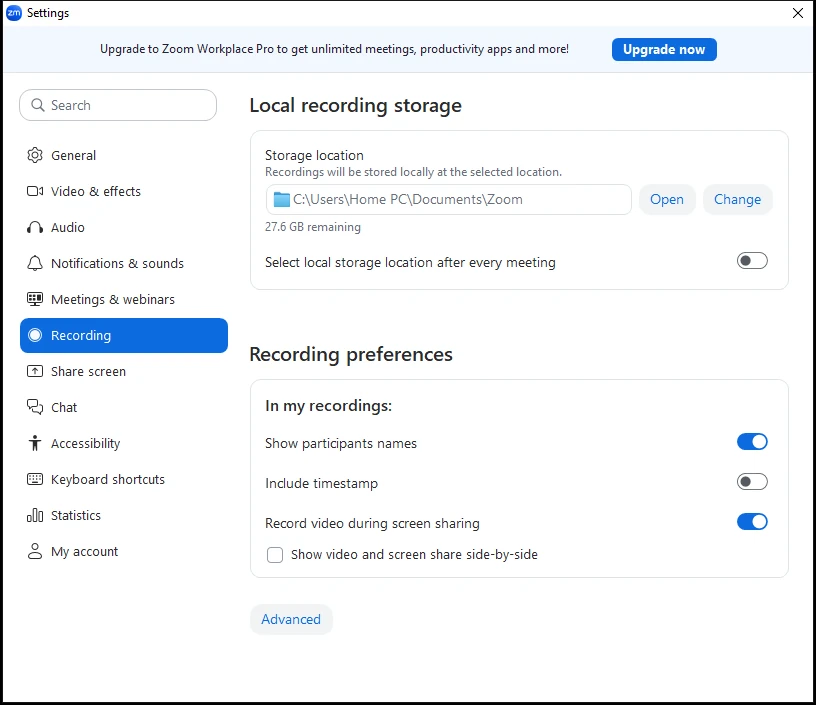816x705 pixels.
Task: Click into the settings Search field
Action: [x=118, y=105]
